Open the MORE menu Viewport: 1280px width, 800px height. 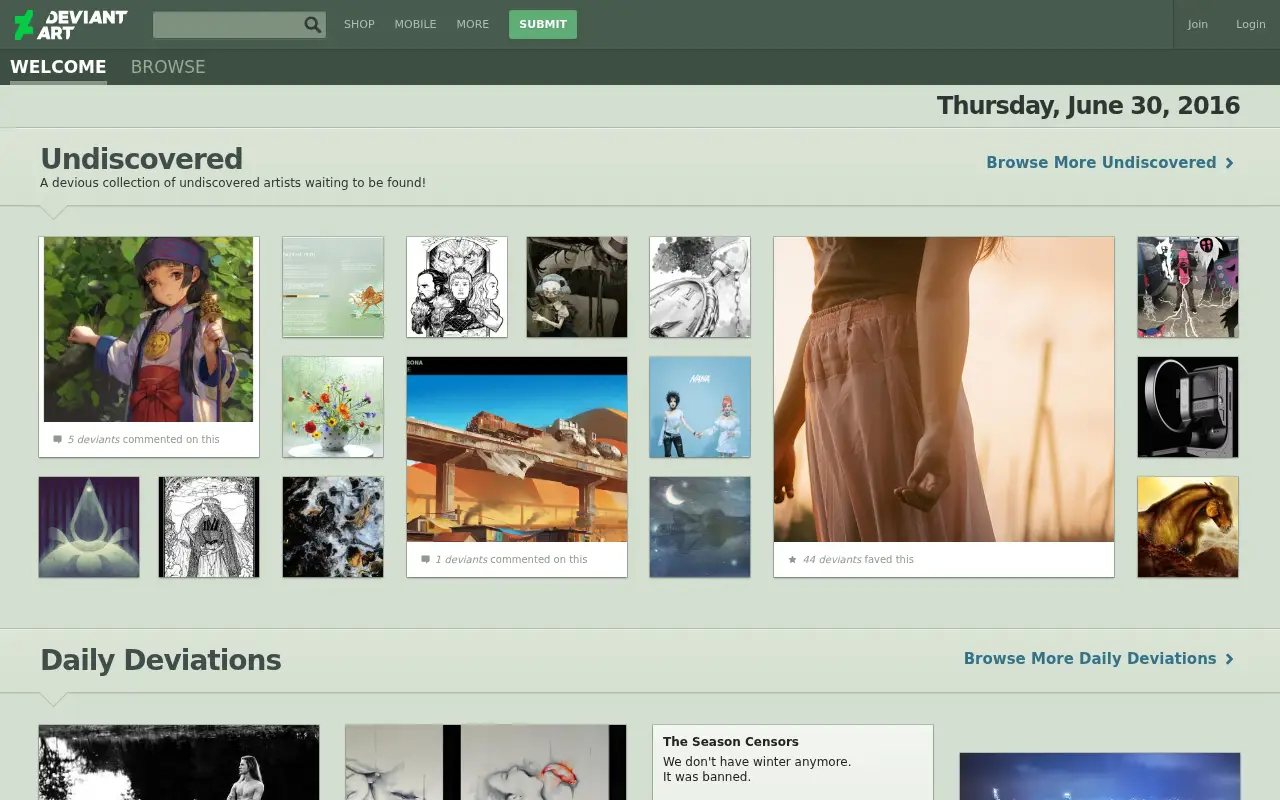(x=473, y=24)
